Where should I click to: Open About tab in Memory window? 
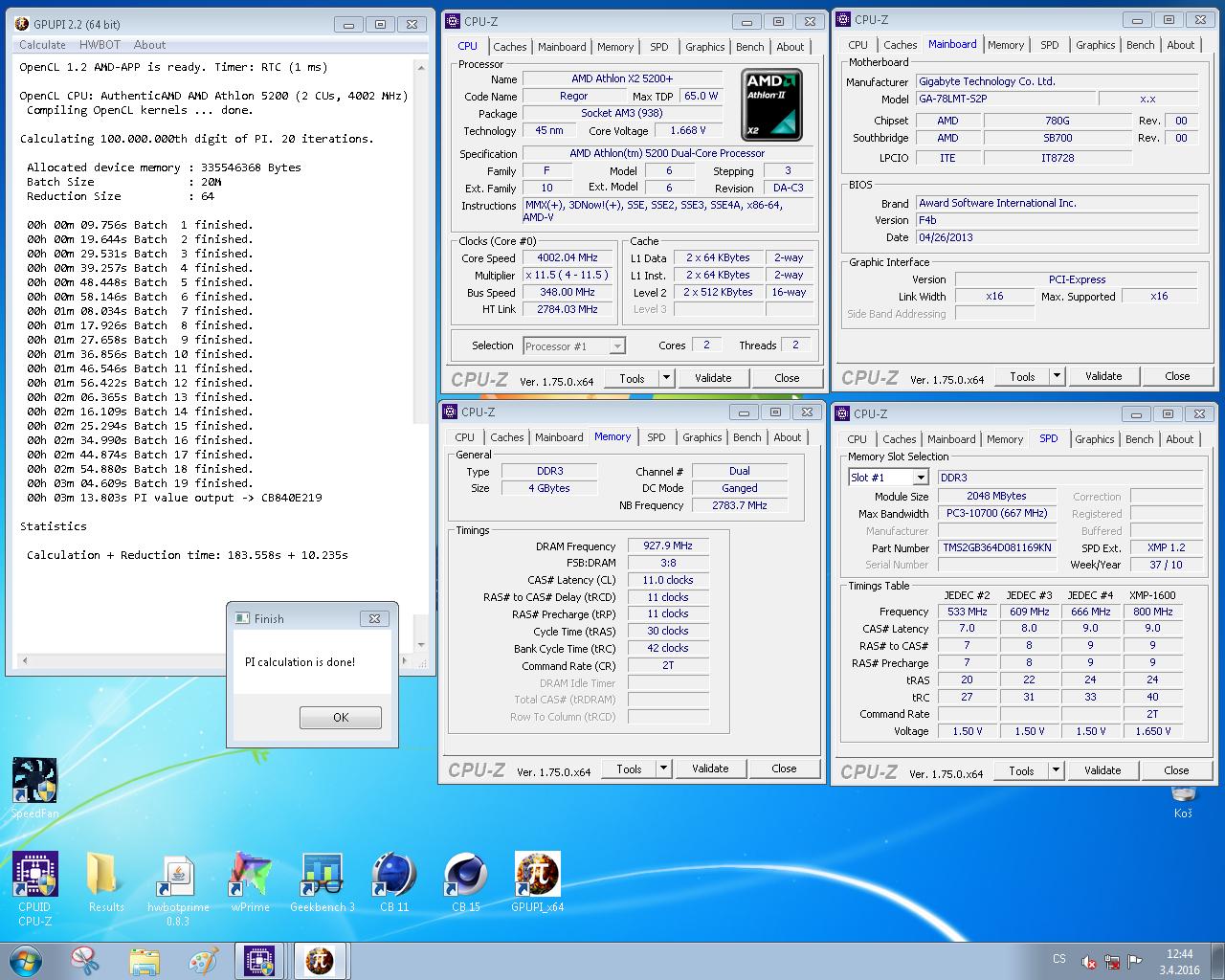788,437
